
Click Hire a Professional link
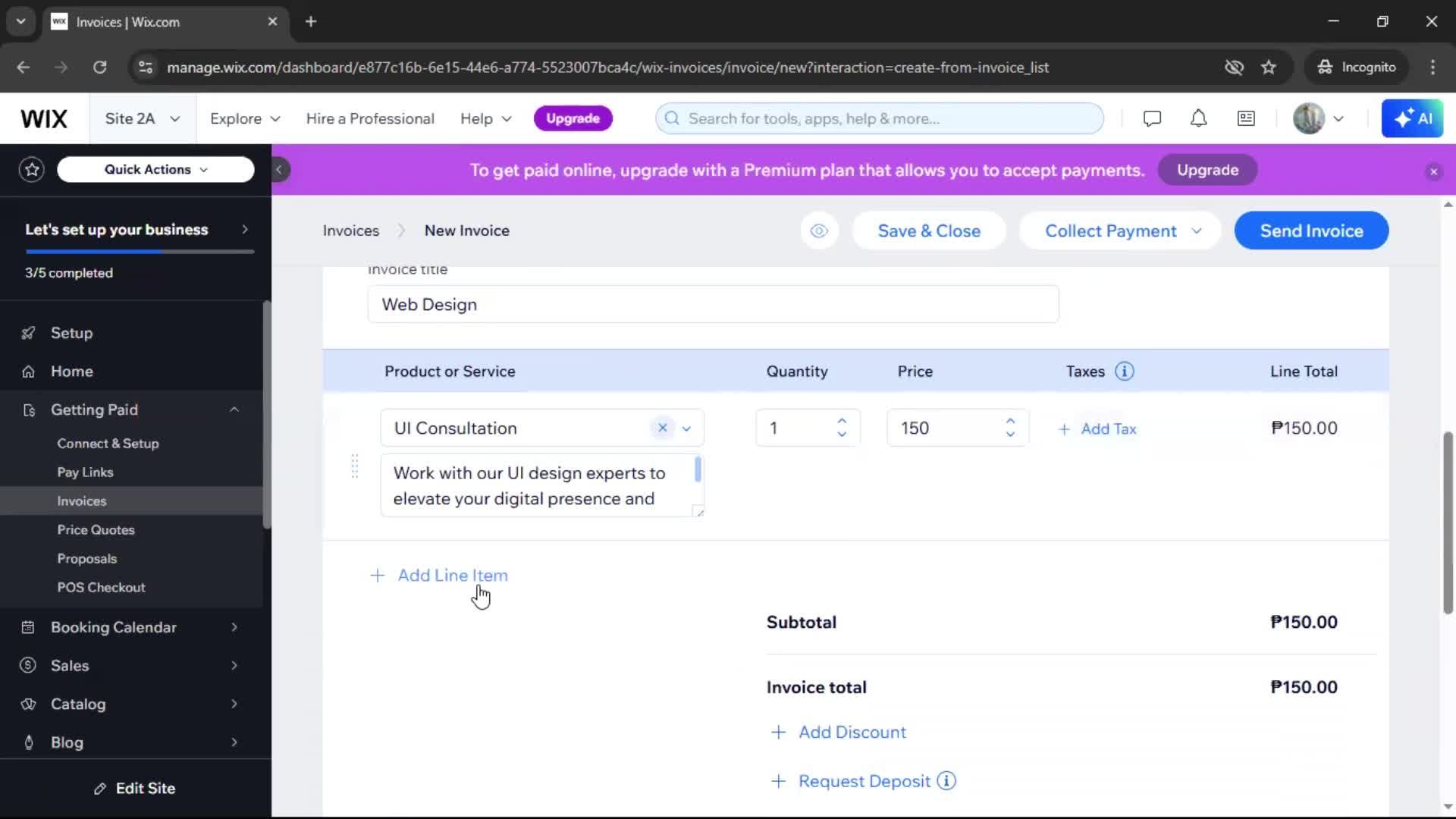[370, 119]
